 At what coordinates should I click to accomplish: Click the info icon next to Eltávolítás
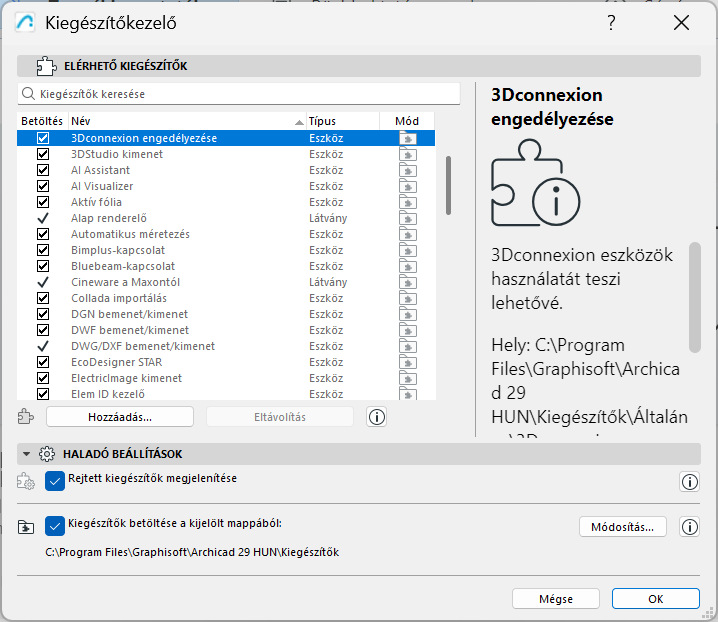(376, 417)
